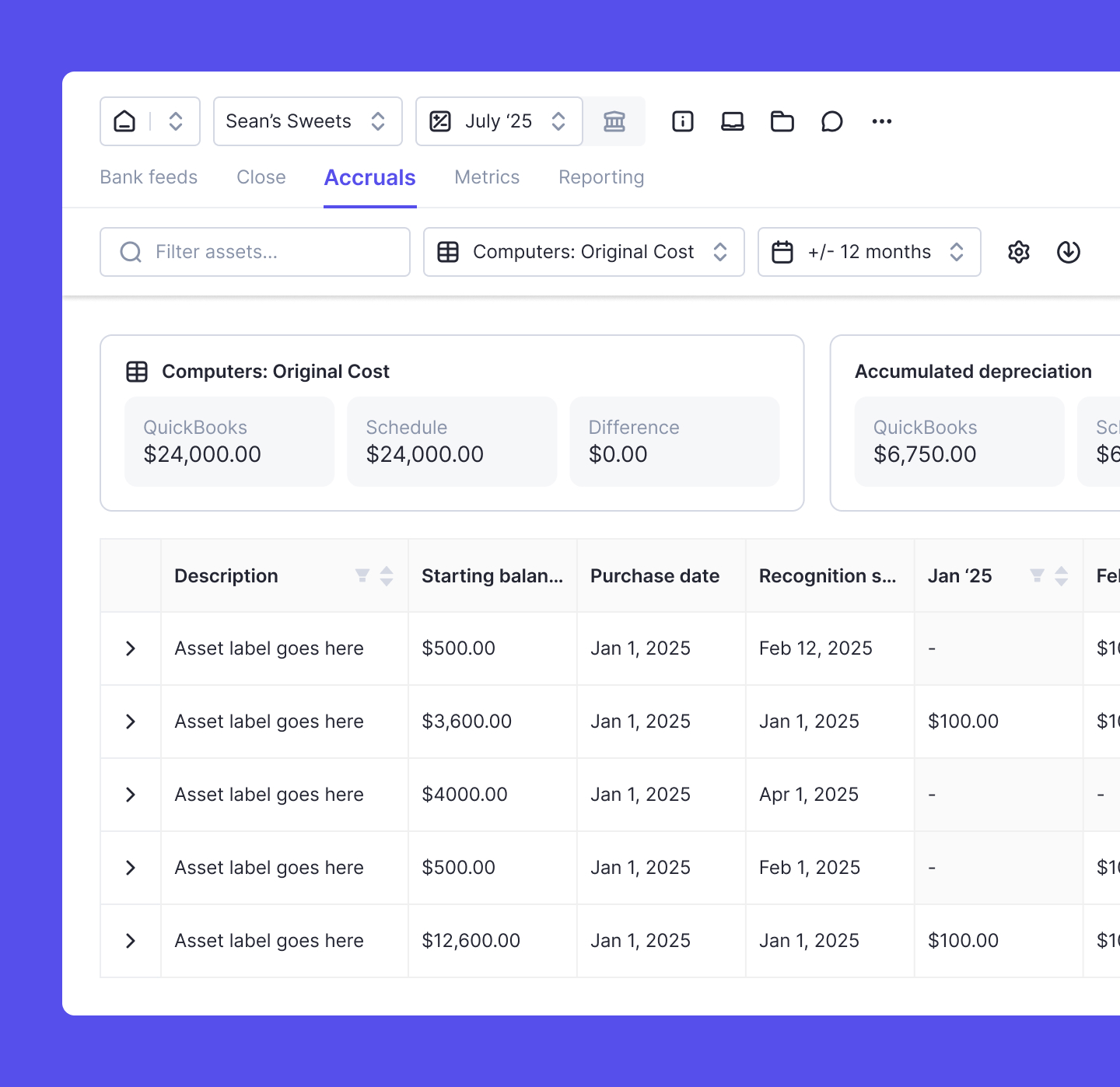The height and width of the screenshot is (1087, 1120).
Task: Sort the Jan '25 column
Action: click(x=1061, y=575)
